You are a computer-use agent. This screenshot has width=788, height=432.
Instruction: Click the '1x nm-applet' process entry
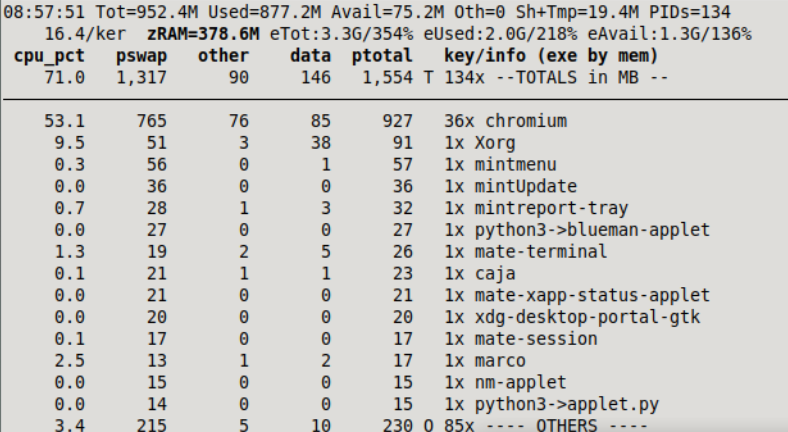[505, 383]
